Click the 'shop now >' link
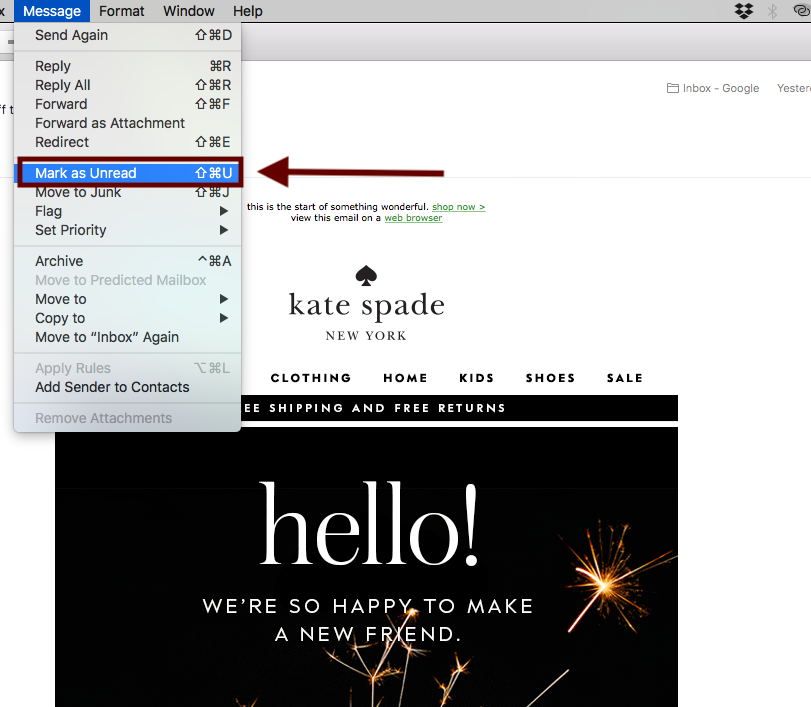 (x=458, y=207)
